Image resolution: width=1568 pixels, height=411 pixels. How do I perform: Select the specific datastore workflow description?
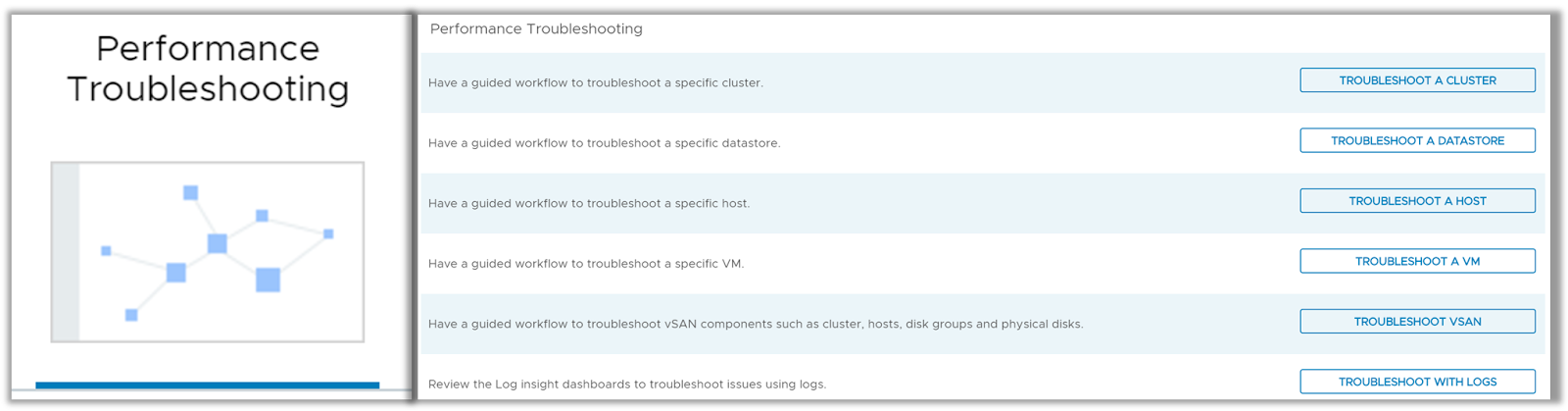[605, 143]
